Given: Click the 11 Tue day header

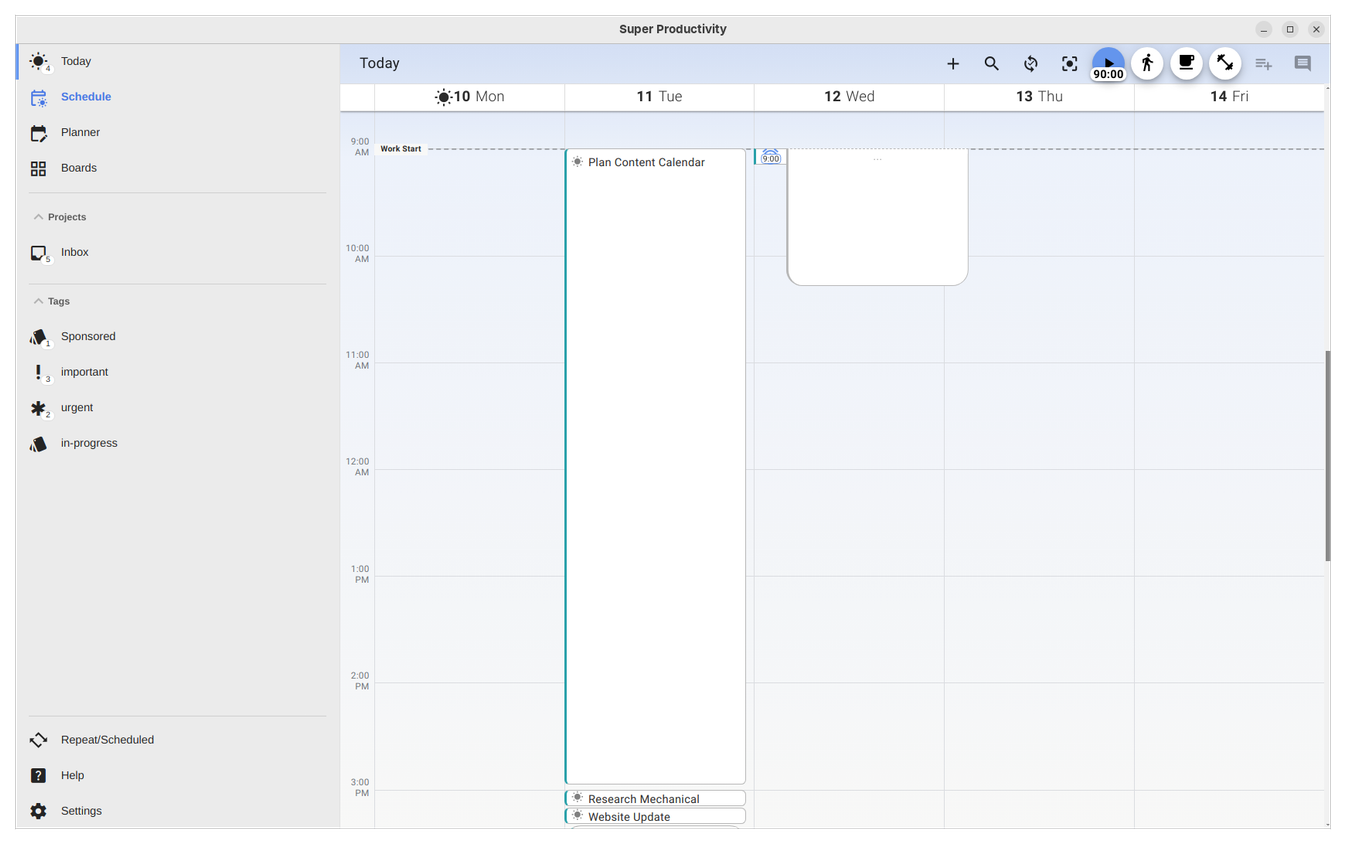Looking at the screenshot, I should [659, 96].
